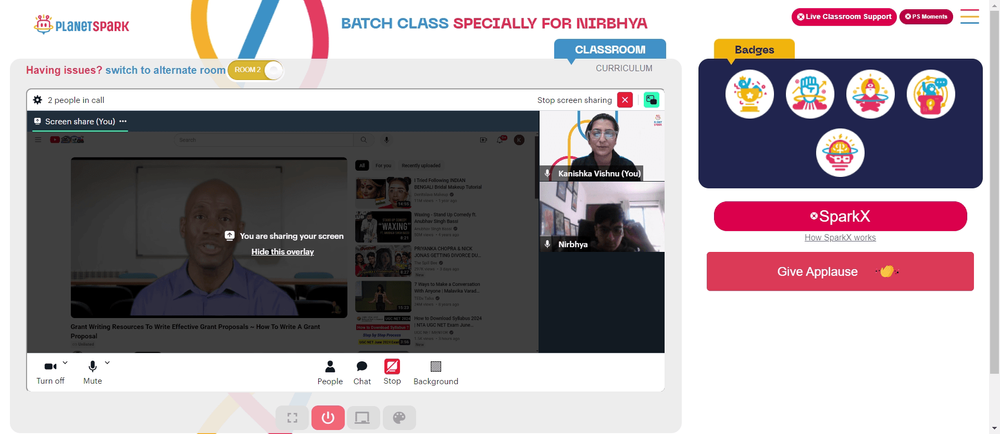The width and height of the screenshot is (1000, 434).
Task: Open the PlanetSpark home logo
Action: [x=81, y=25]
